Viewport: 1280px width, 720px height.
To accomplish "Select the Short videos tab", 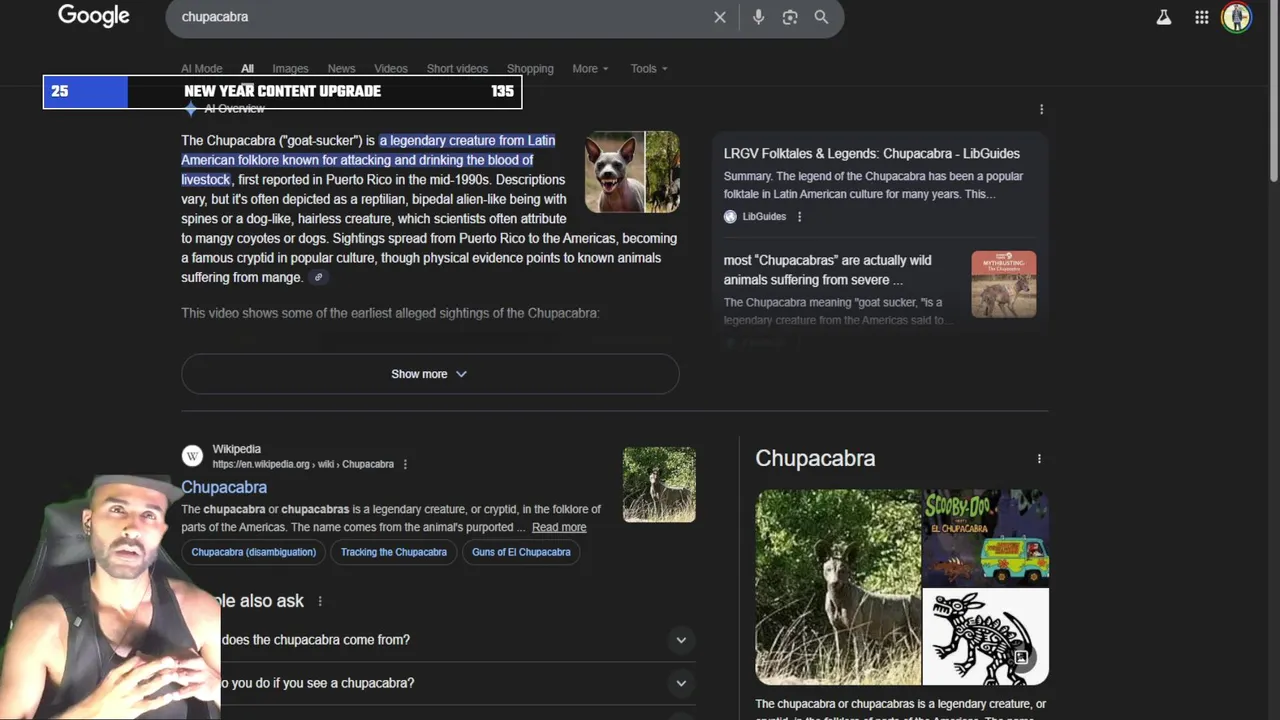I will (457, 69).
